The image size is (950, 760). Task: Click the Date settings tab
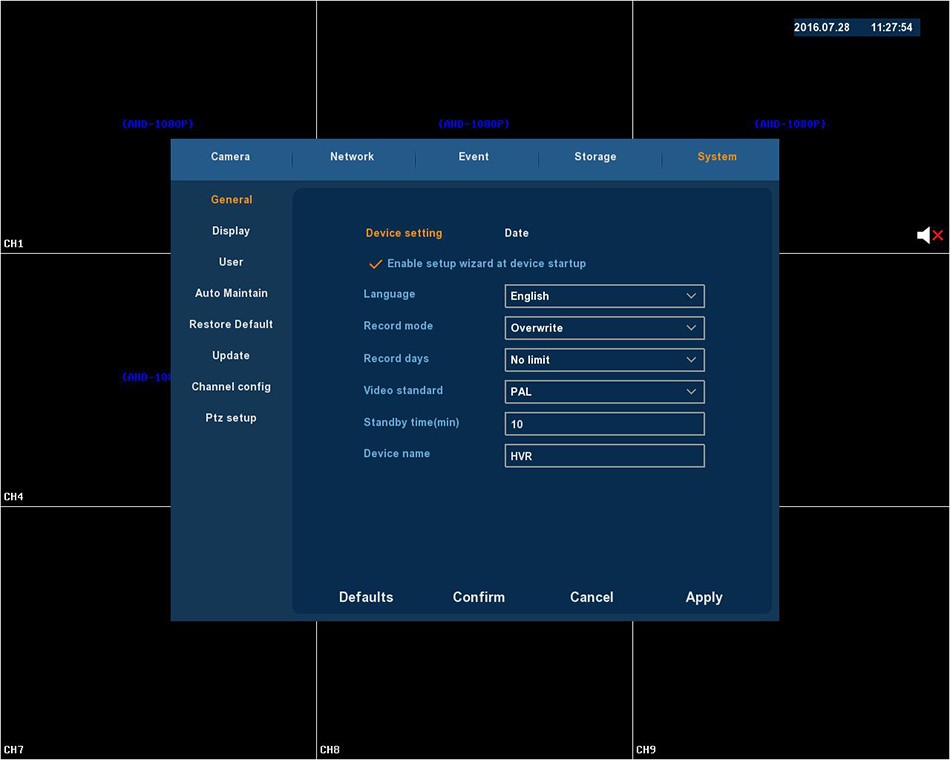tap(516, 233)
